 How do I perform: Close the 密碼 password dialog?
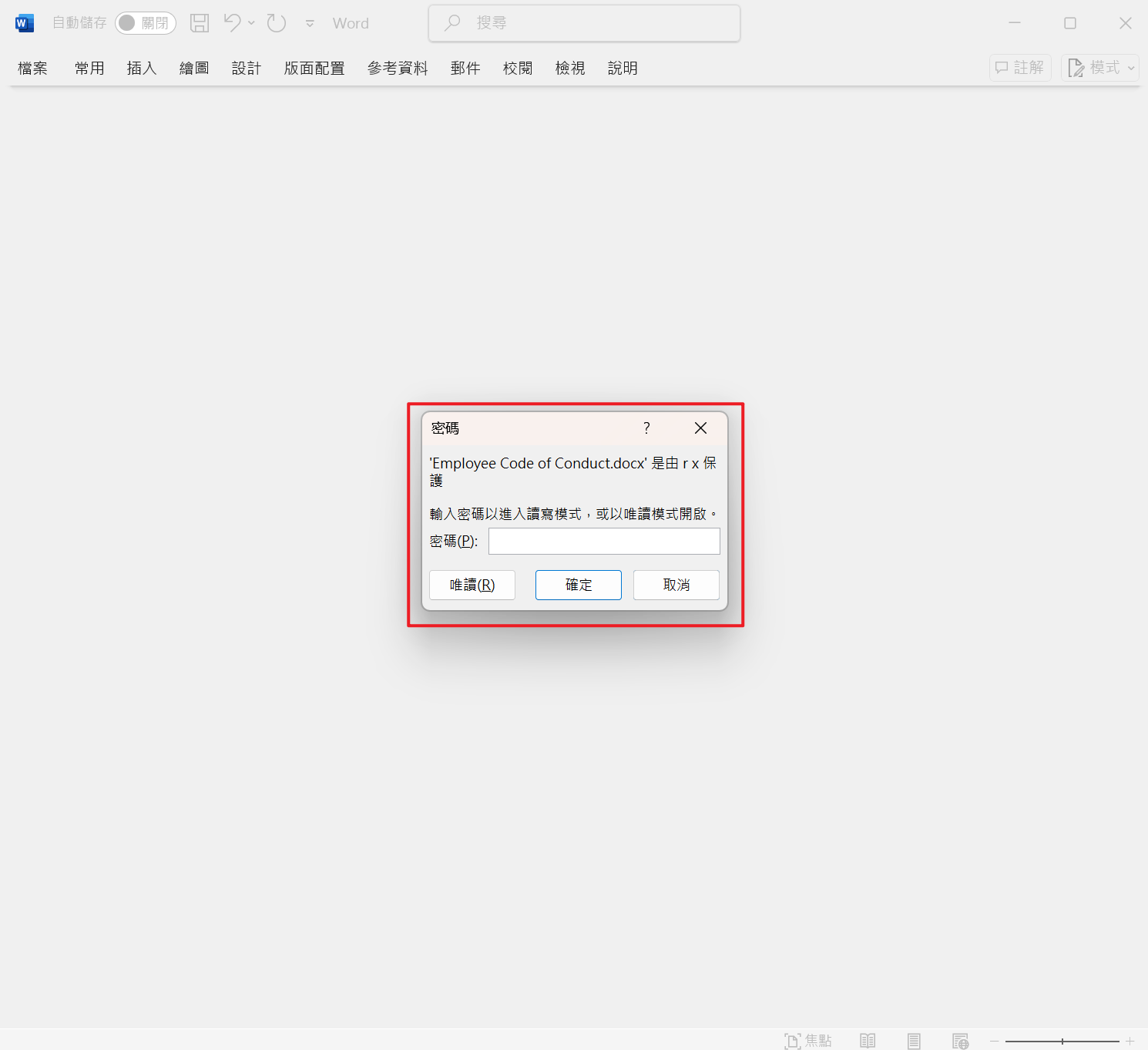700,428
